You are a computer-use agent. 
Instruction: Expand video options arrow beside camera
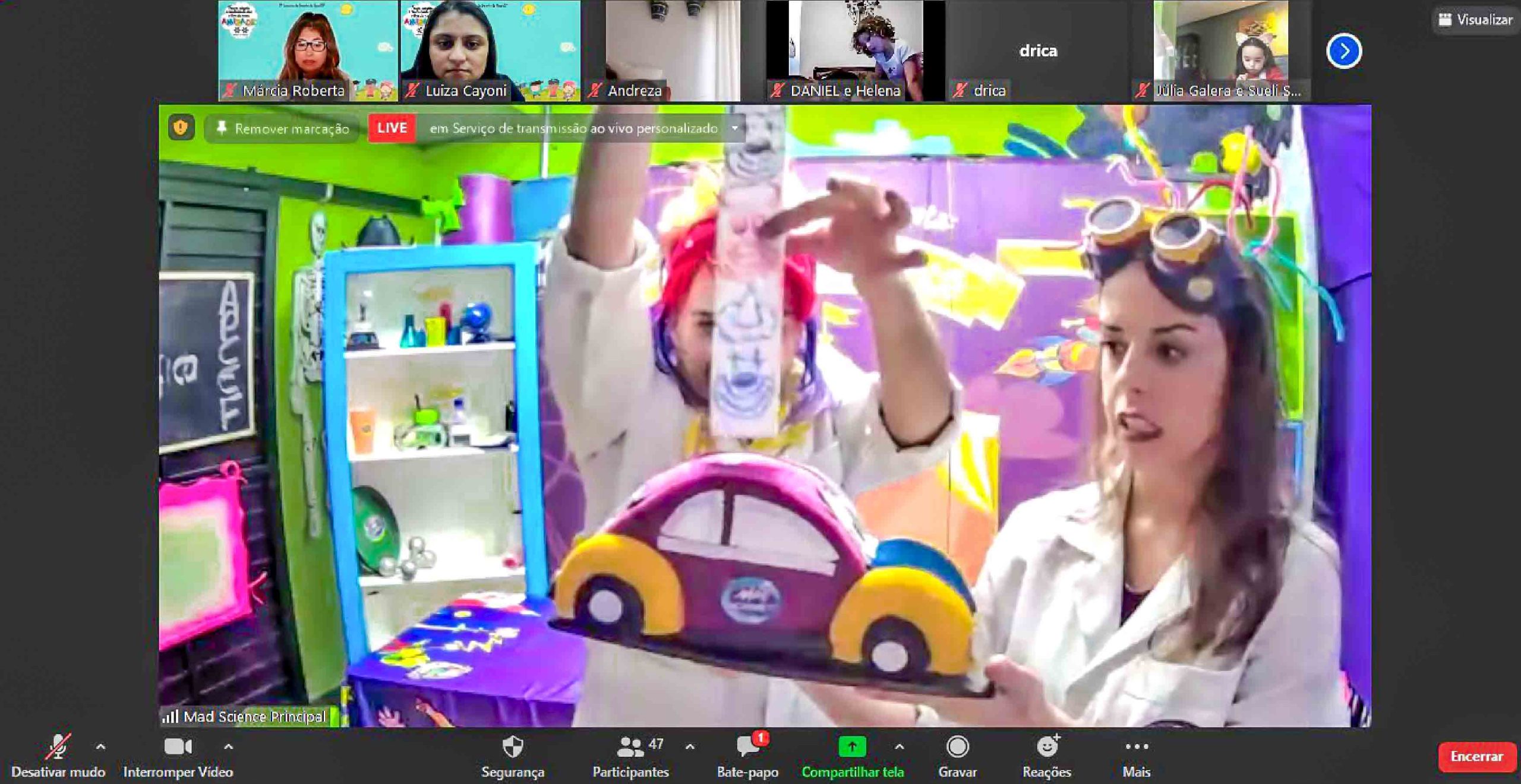228,747
